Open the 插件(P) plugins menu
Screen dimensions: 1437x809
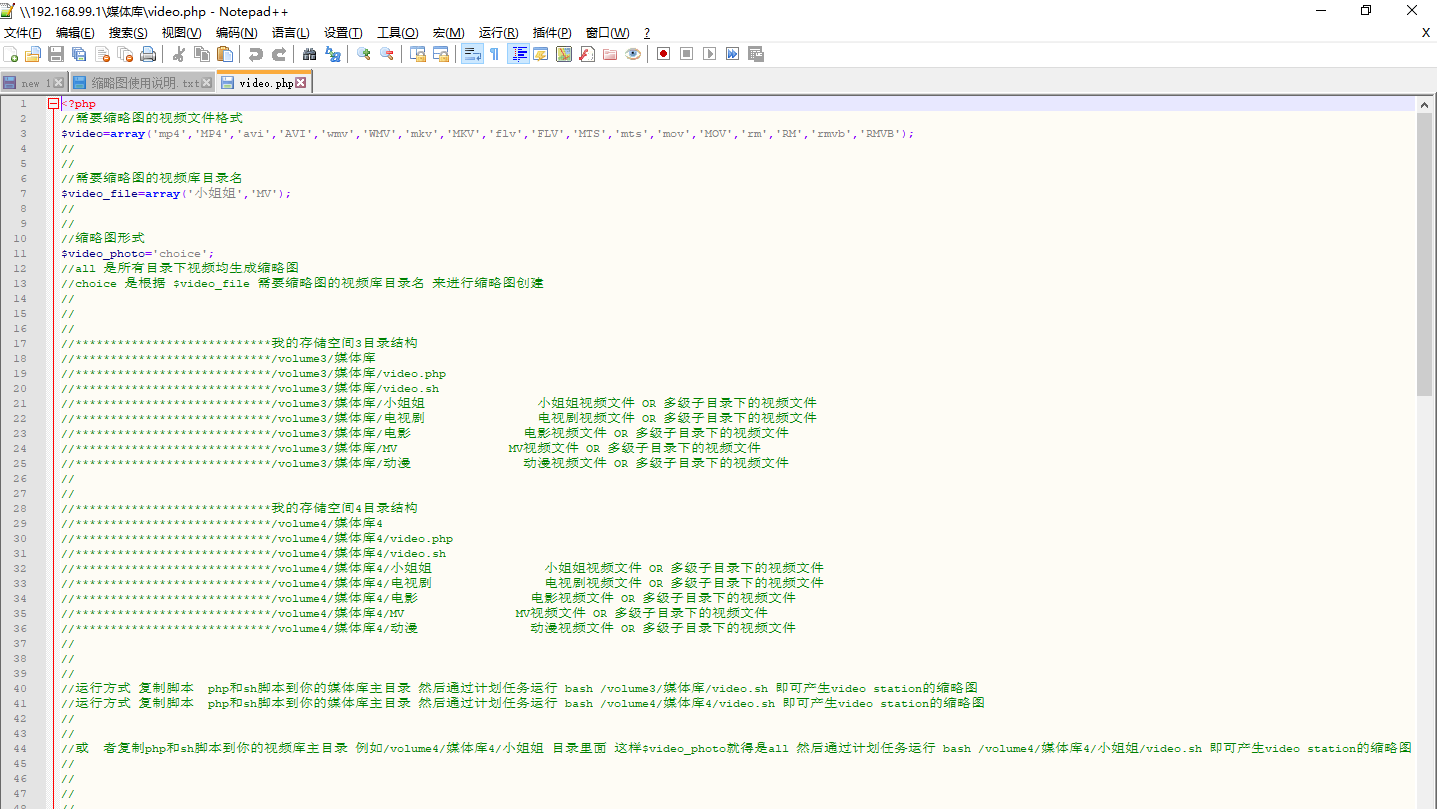click(552, 33)
